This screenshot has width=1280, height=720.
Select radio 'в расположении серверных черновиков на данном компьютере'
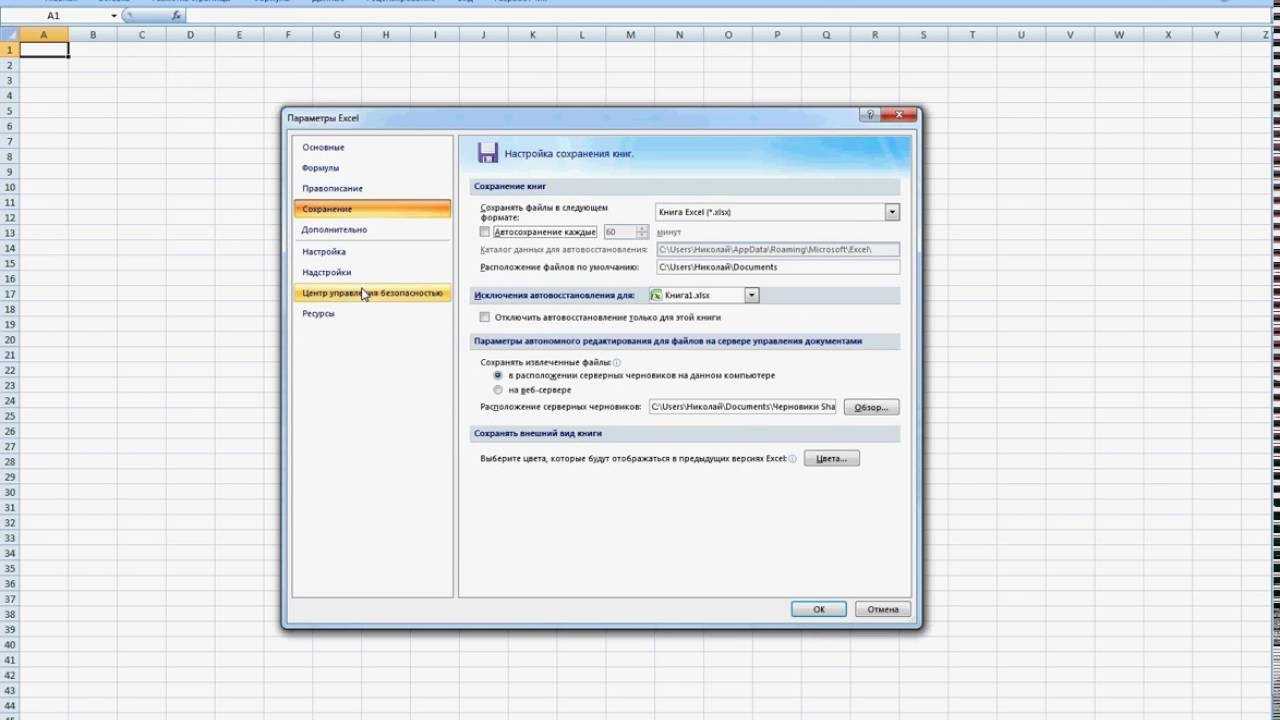(498, 375)
